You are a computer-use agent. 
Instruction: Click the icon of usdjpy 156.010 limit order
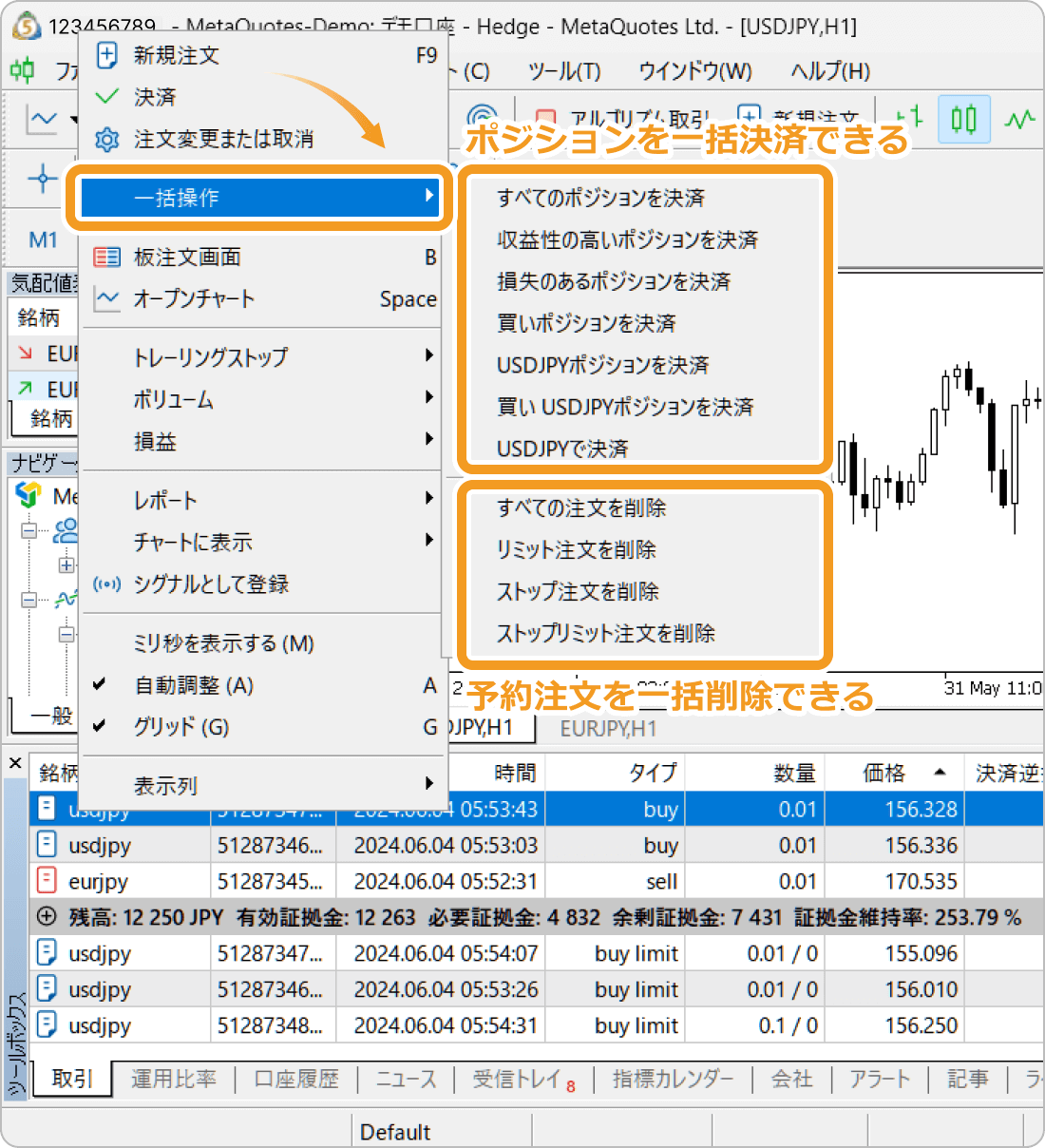[47, 988]
